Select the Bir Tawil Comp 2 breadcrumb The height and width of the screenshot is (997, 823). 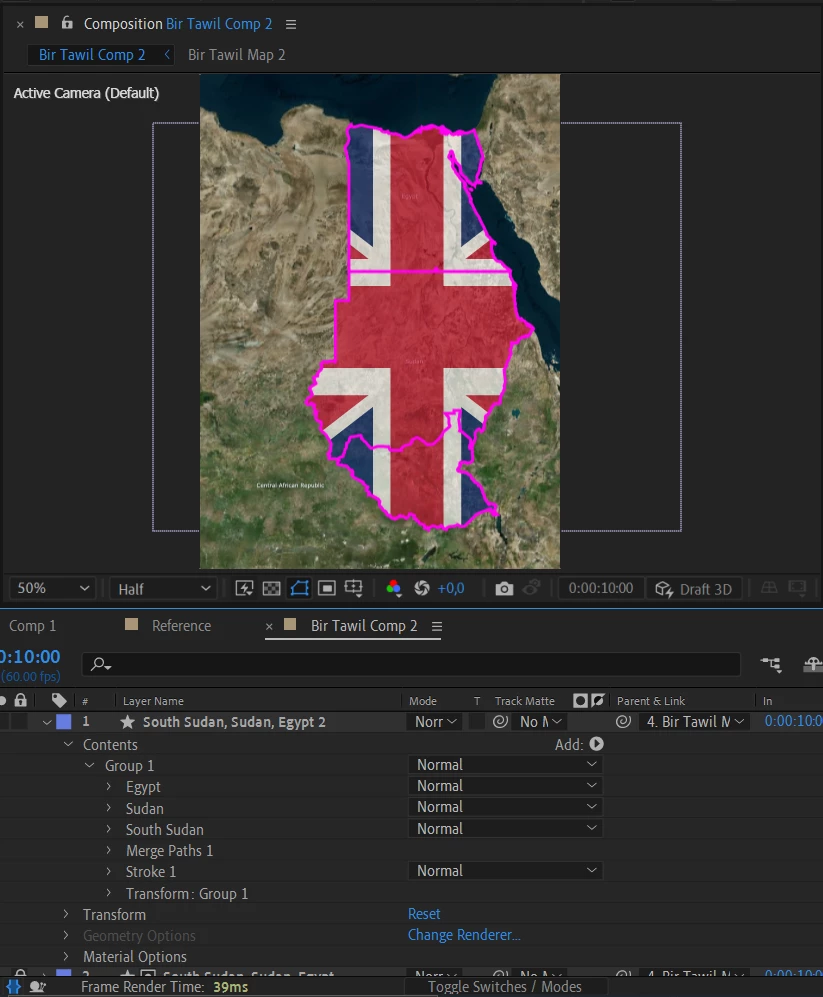pos(92,55)
